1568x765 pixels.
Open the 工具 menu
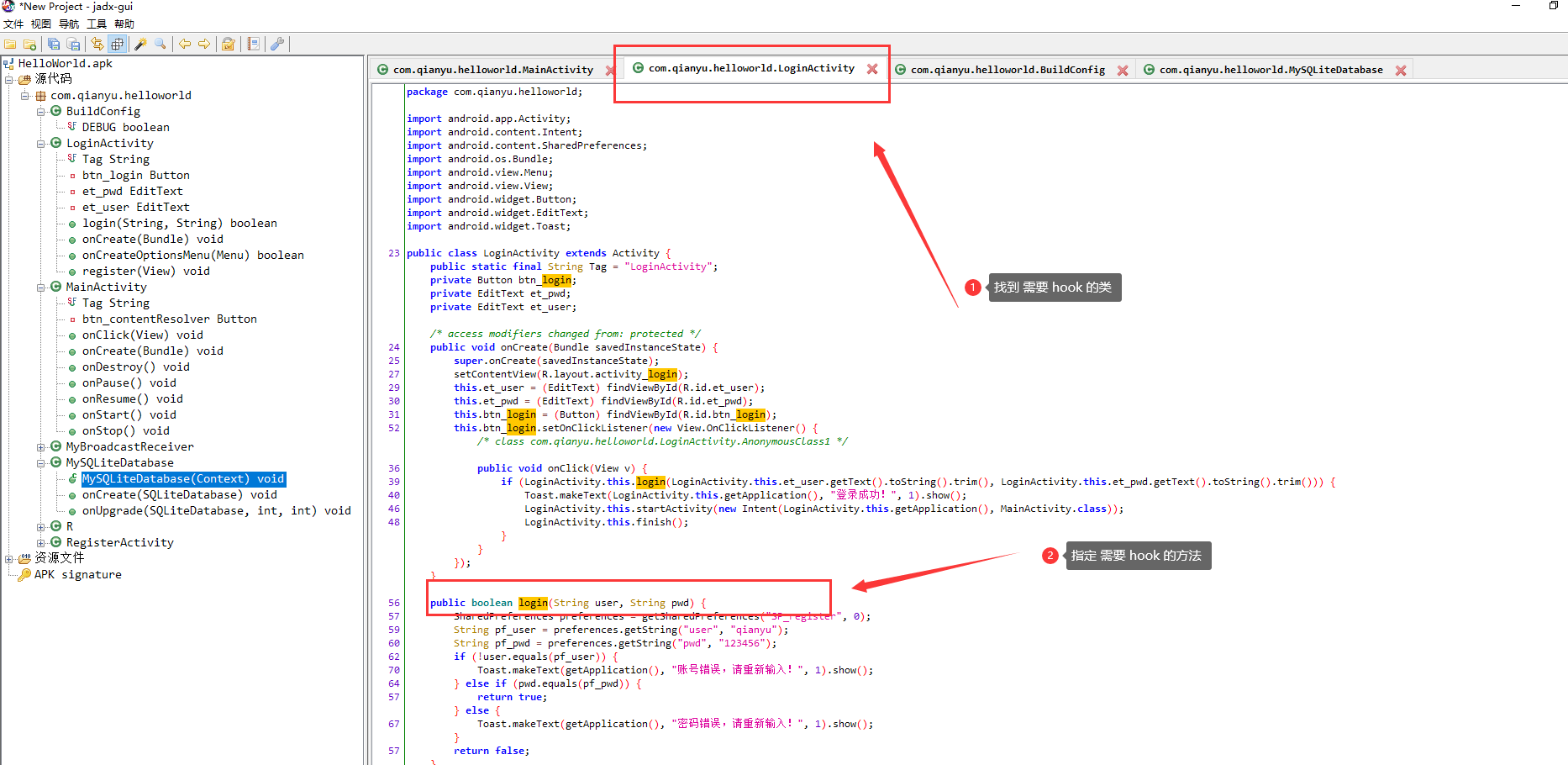(96, 23)
